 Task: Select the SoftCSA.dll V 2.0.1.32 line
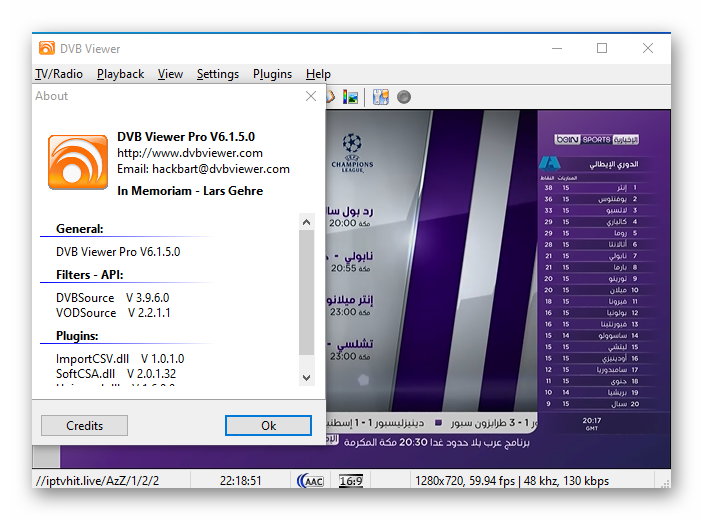coord(116,373)
